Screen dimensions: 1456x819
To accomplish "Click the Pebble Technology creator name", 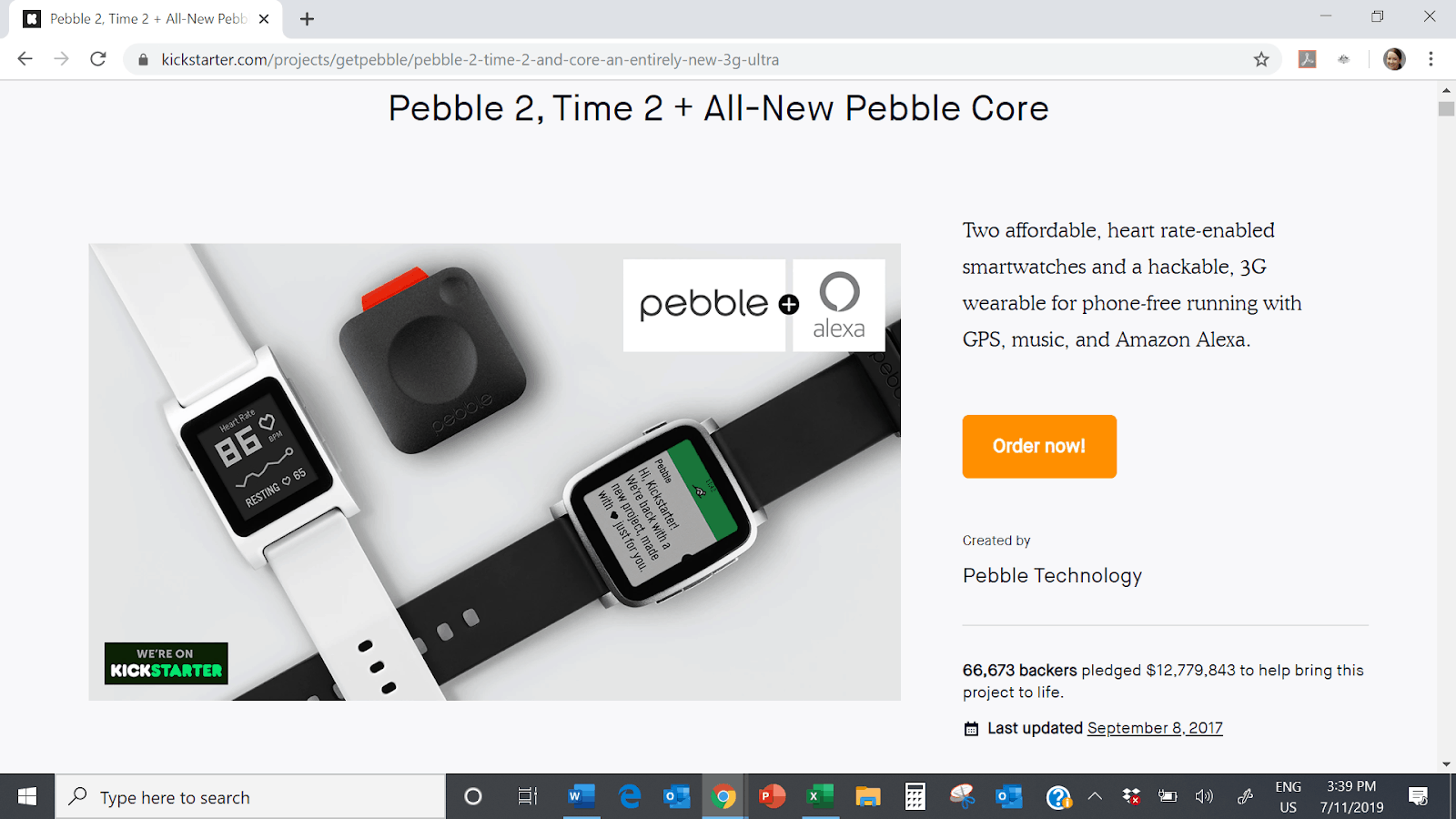I will [1052, 575].
